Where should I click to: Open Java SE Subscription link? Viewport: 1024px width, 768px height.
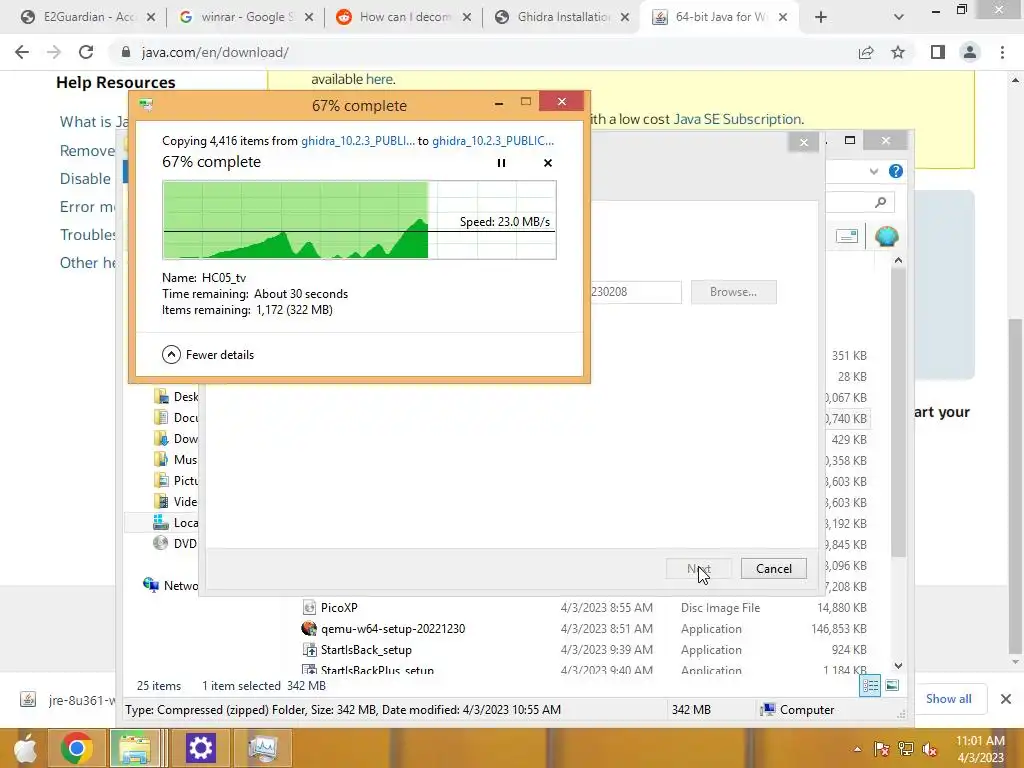tap(737, 119)
